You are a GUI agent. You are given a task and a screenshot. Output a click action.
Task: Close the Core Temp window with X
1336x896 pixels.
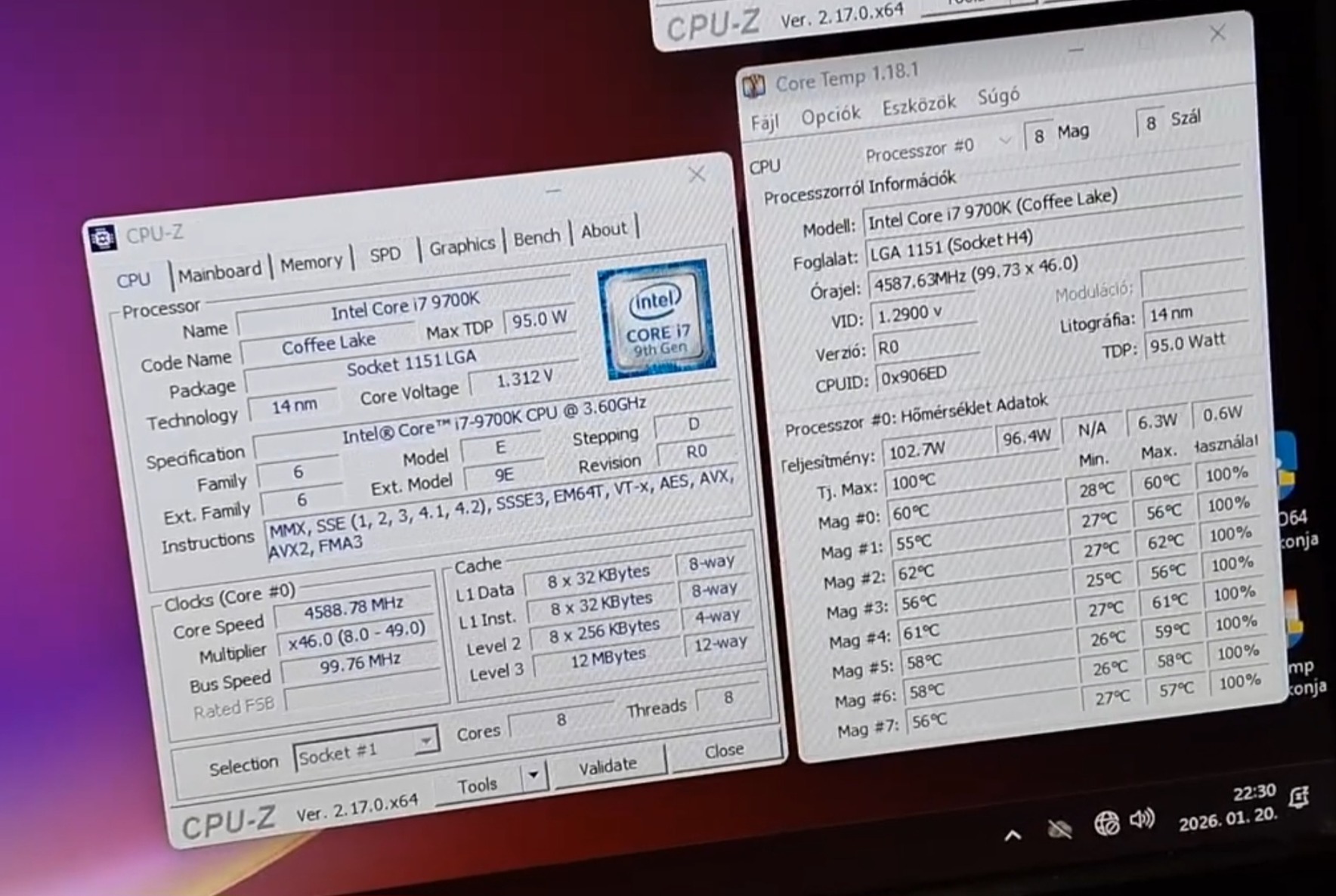[1217, 33]
